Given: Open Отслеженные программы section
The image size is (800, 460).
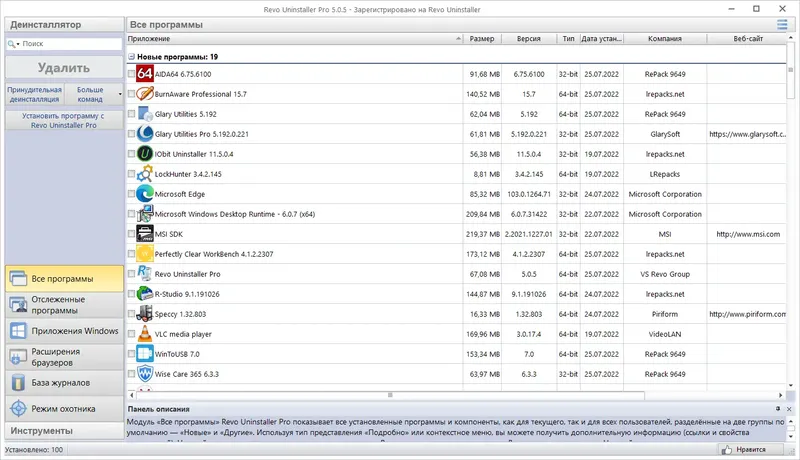Looking at the screenshot, I should pos(64,305).
